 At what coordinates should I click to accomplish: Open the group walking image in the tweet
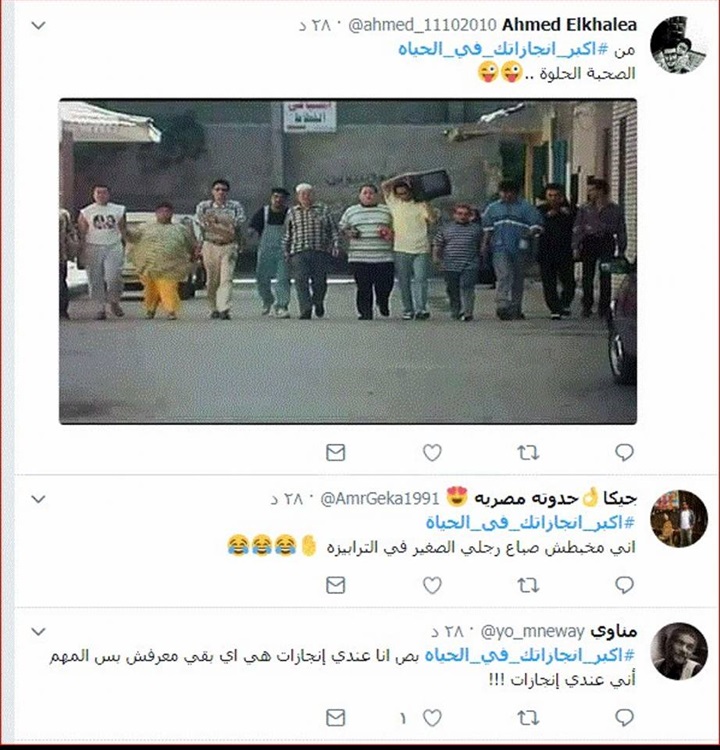point(348,261)
